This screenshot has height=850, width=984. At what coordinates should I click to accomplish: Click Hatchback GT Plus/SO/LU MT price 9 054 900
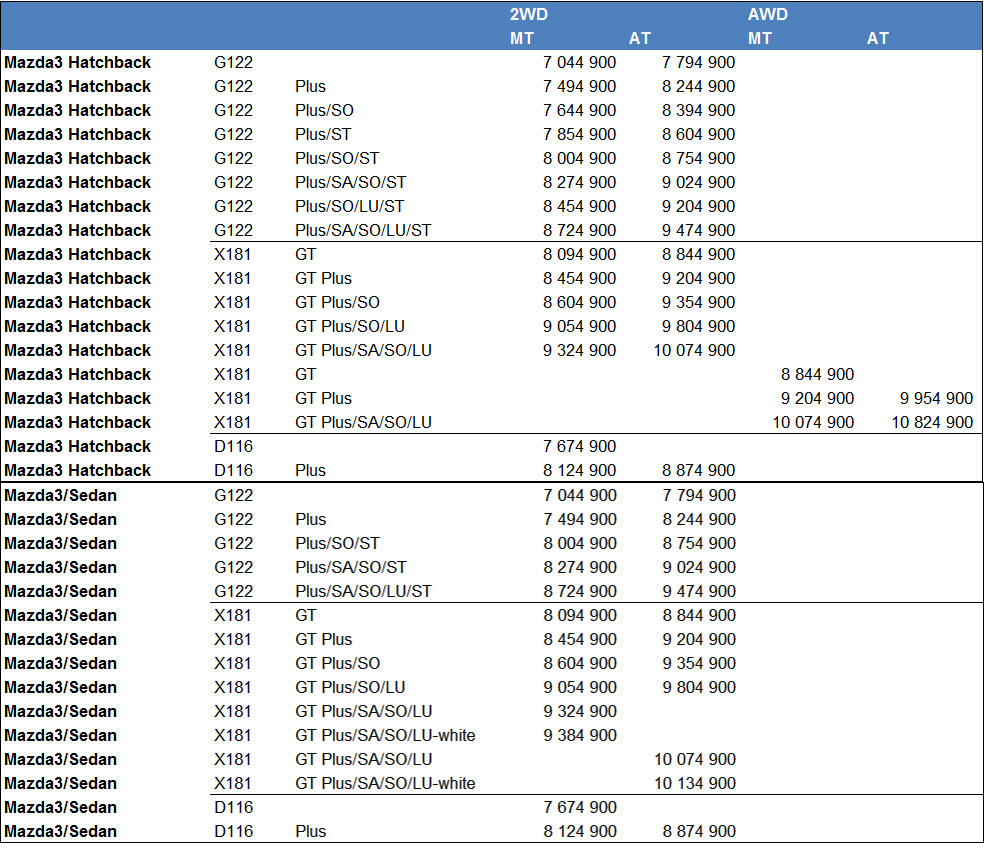[579, 326]
